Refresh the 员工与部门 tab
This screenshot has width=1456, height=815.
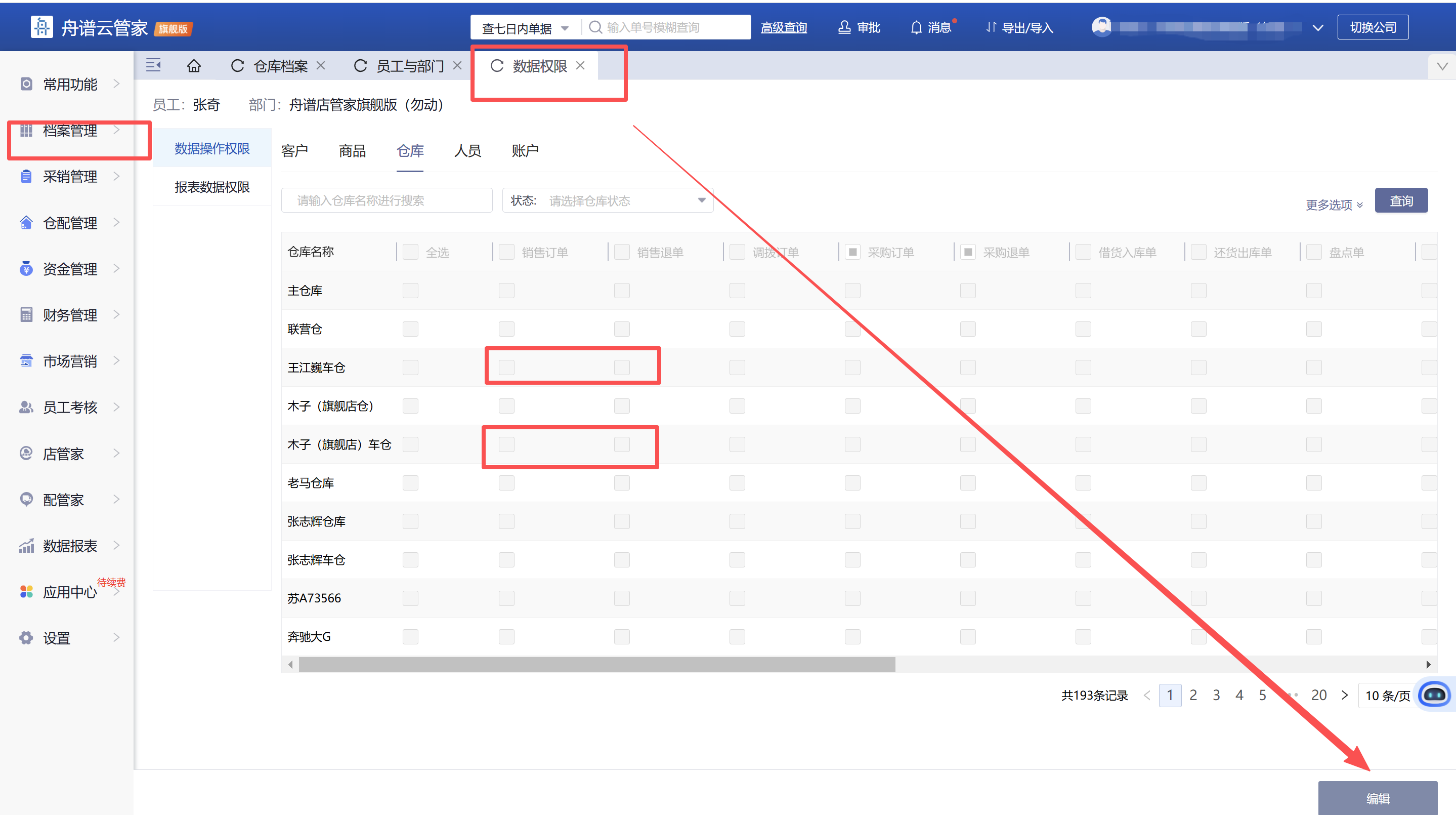pos(360,66)
